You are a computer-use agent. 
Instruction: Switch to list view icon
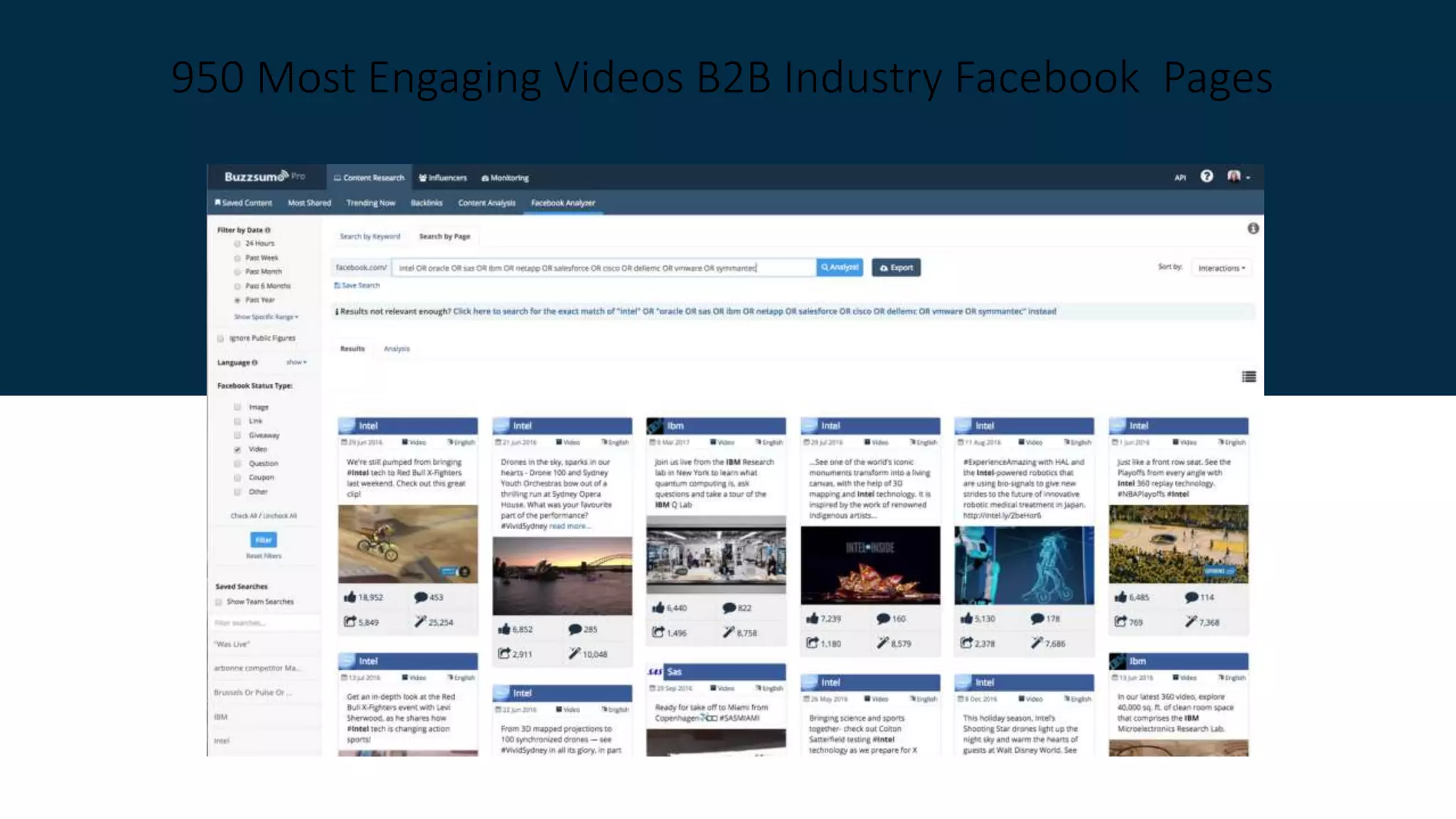[x=1248, y=377]
